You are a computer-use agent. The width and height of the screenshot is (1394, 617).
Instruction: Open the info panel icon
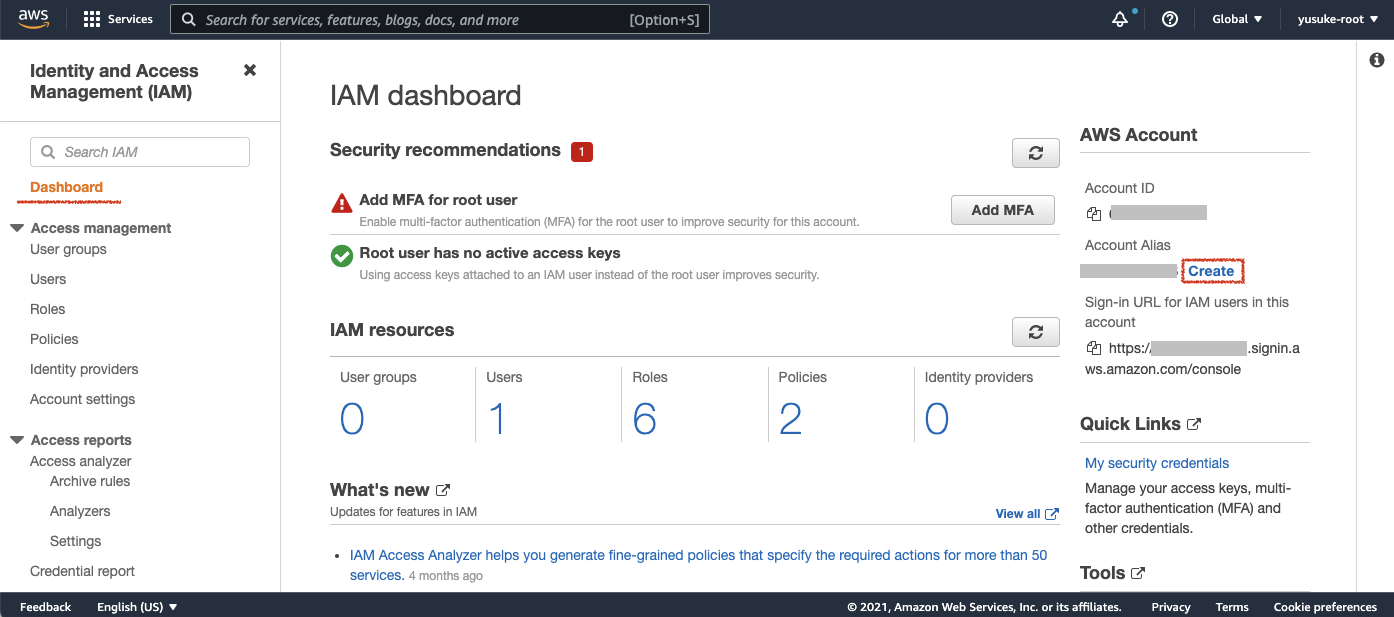click(x=1376, y=61)
